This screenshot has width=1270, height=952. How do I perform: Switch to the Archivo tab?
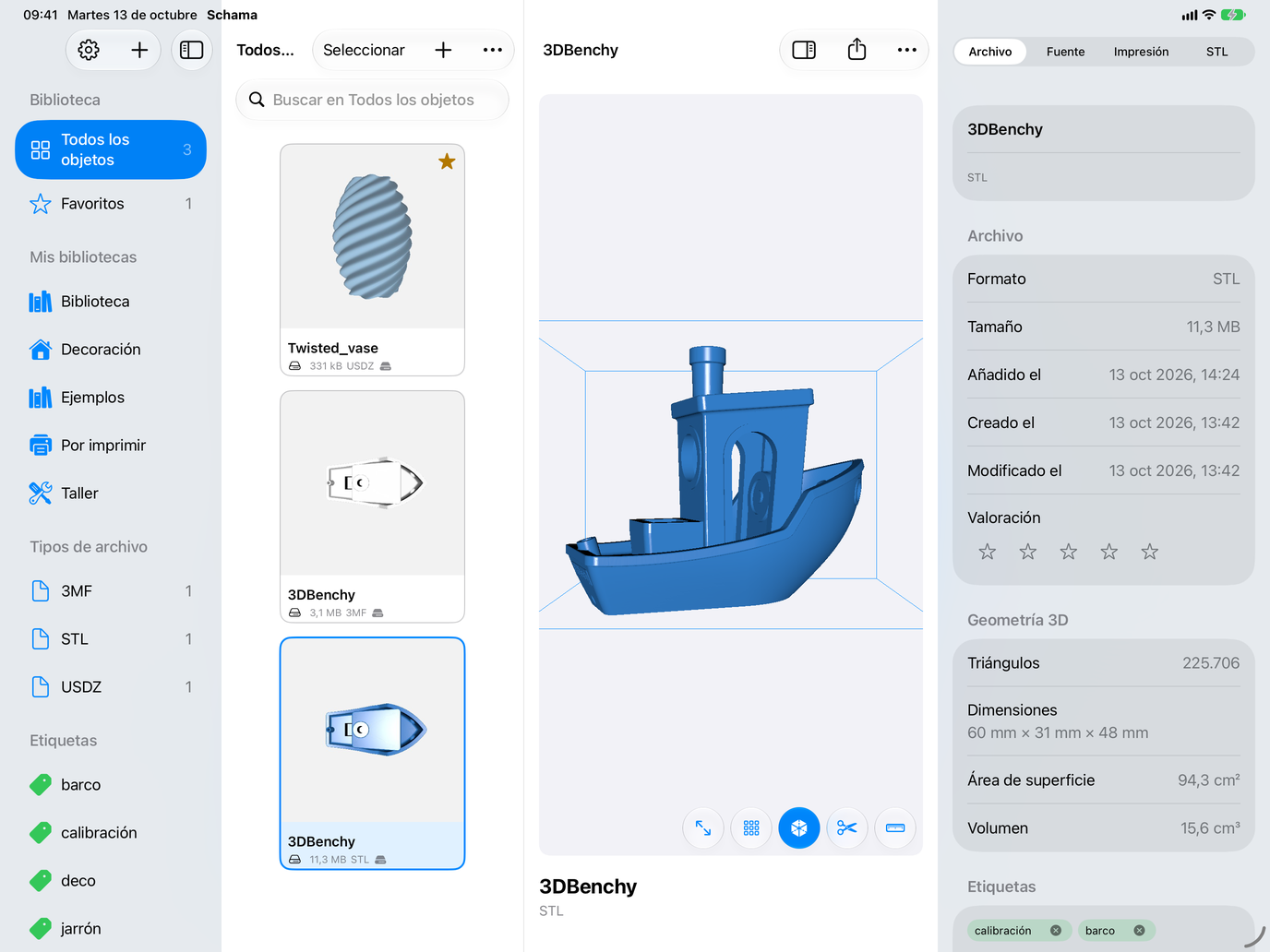pos(990,52)
